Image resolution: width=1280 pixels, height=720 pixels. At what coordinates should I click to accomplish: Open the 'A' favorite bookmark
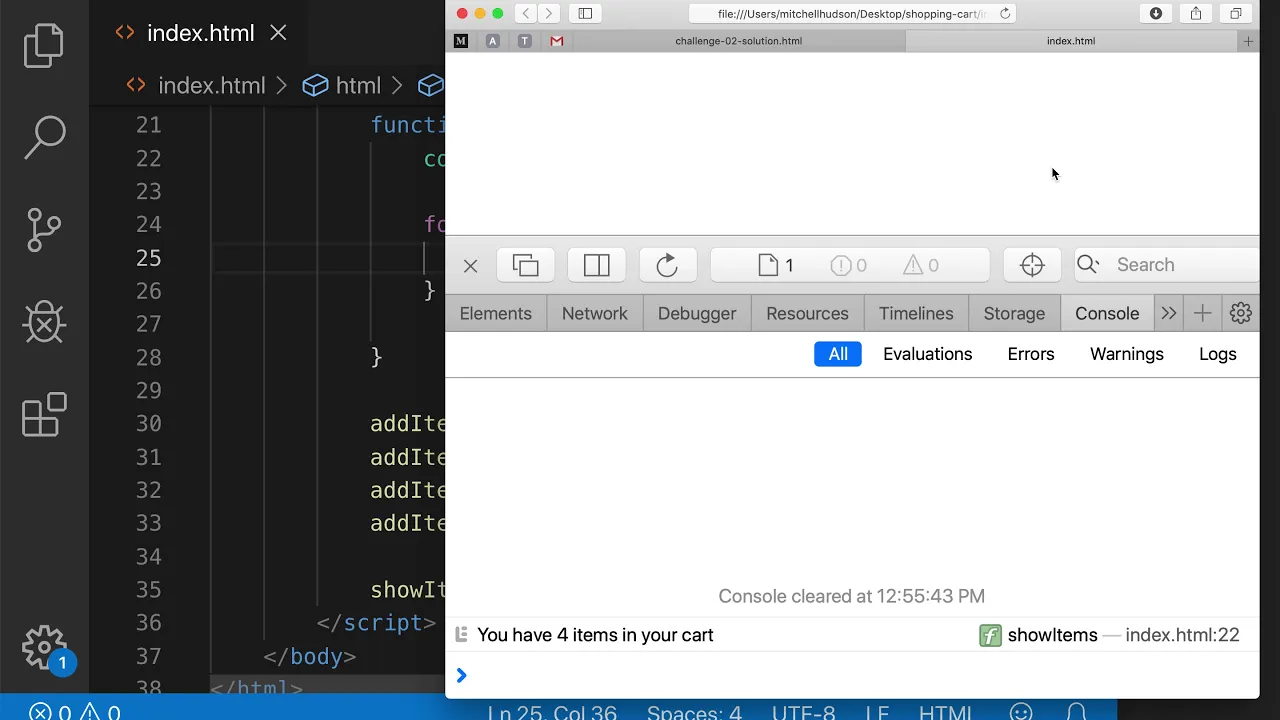pos(493,41)
